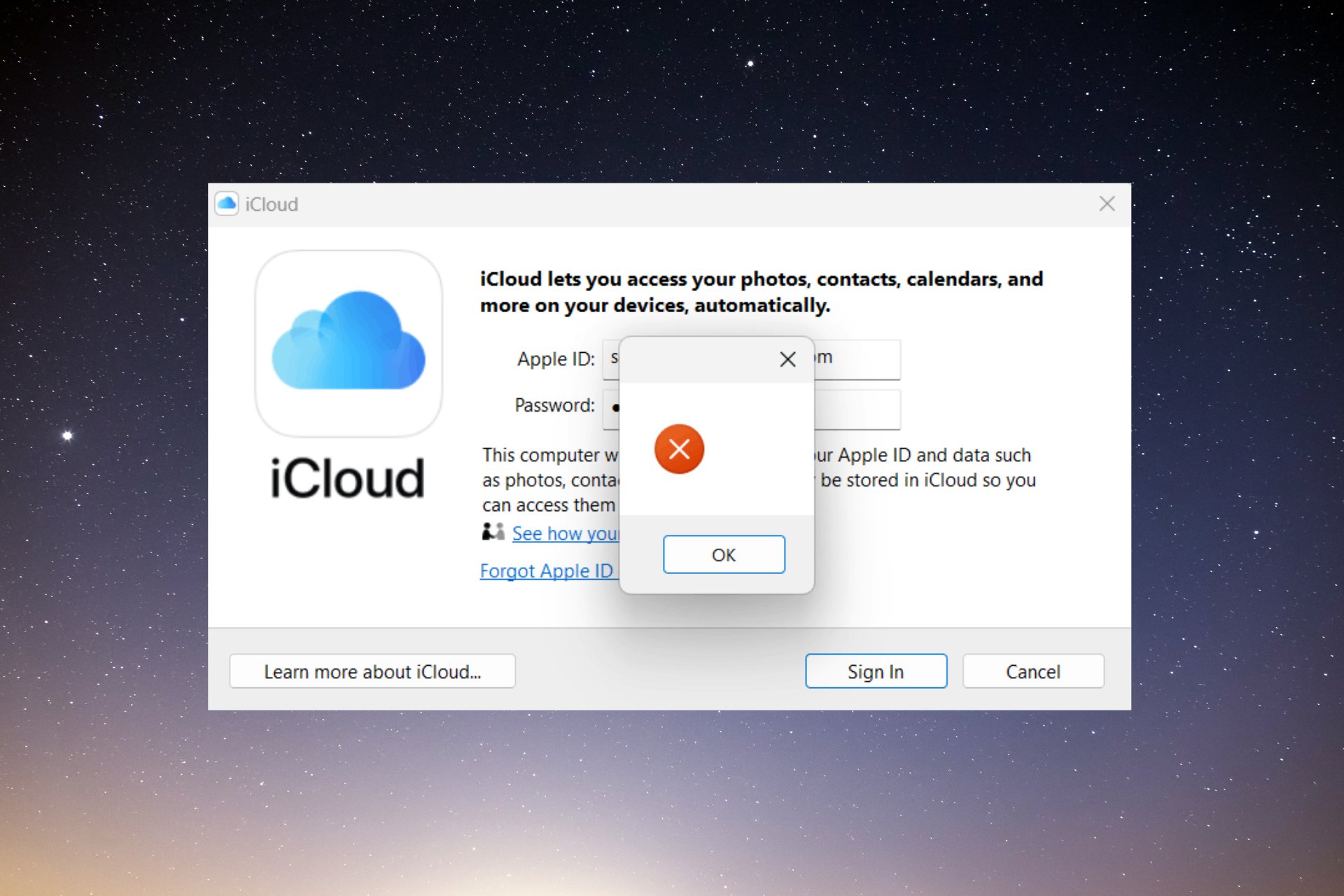Close the iCloud window

(1107, 204)
